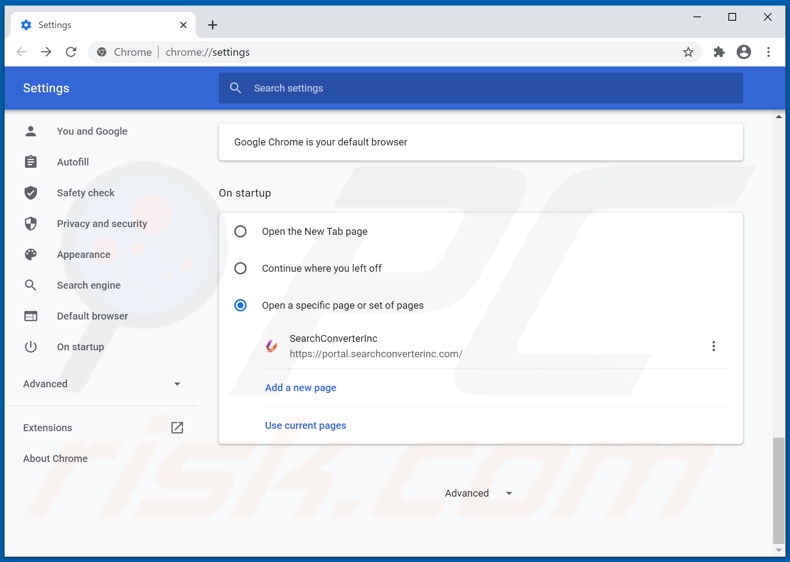This screenshot has height=562, width=790.
Task: Click the new tab plus button
Action: (x=212, y=25)
